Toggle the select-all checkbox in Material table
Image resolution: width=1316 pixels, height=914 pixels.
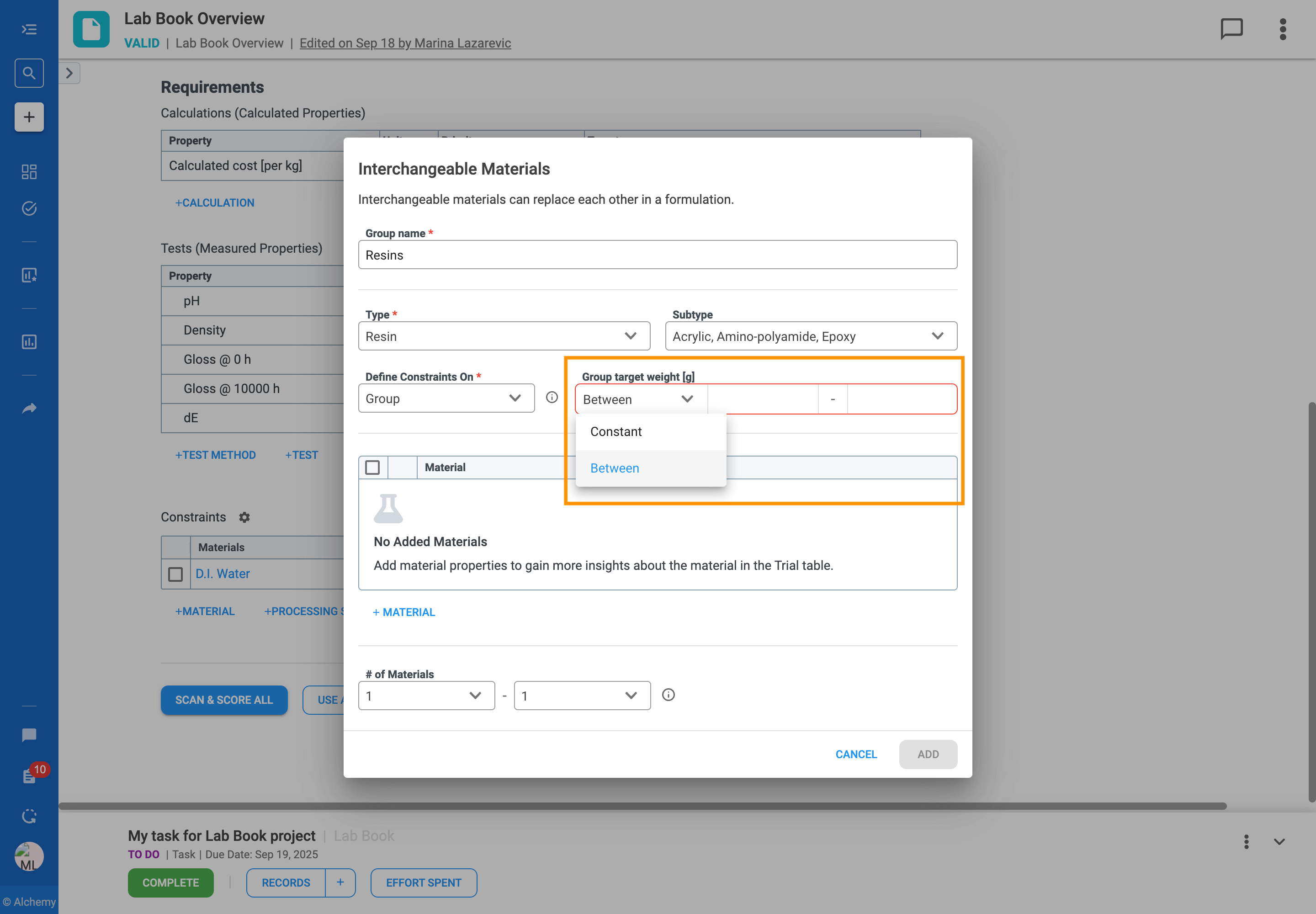click(x=372, y=468)
